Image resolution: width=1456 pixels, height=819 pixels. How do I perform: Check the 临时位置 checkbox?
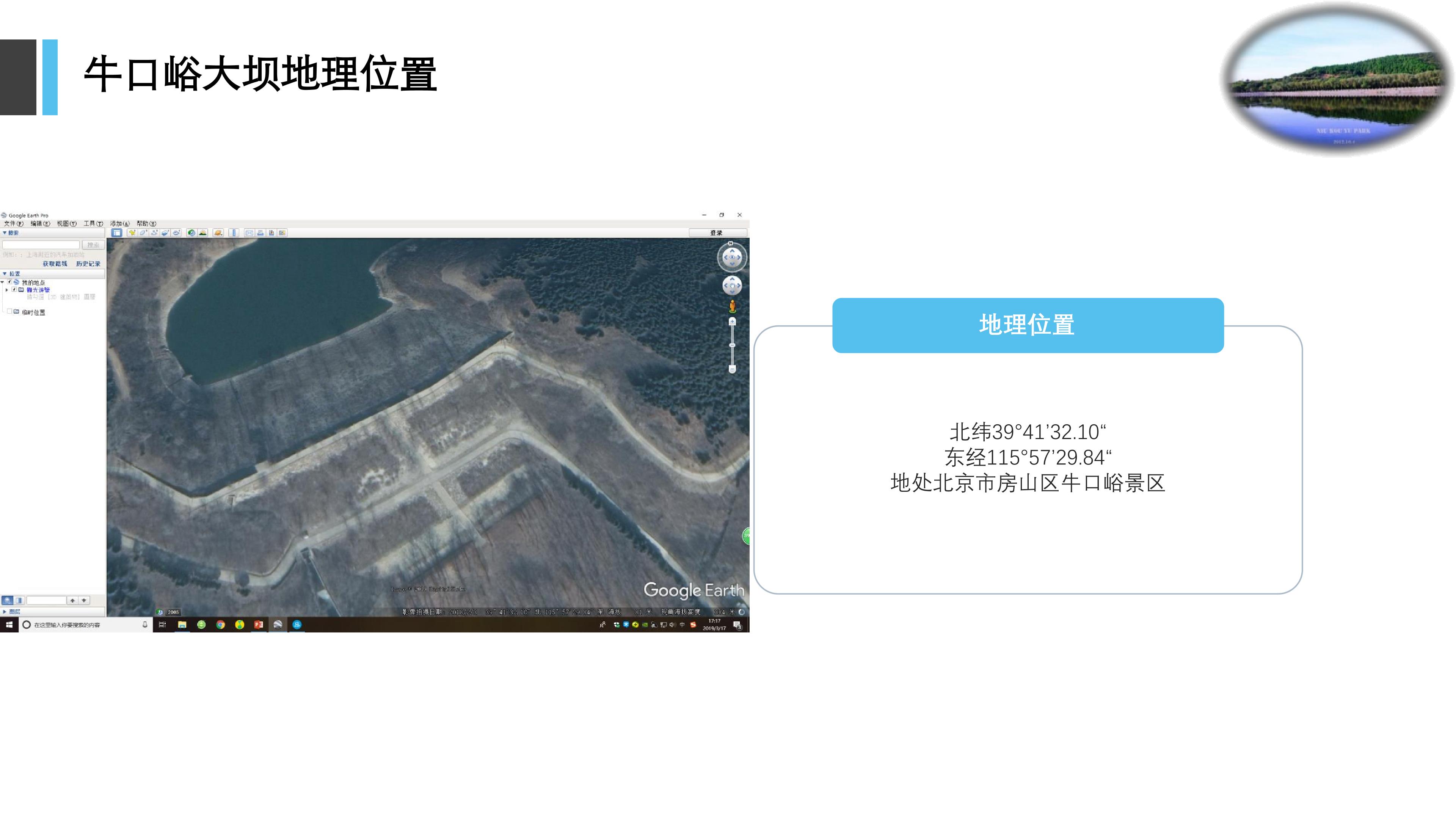click(x=9, y=311)
